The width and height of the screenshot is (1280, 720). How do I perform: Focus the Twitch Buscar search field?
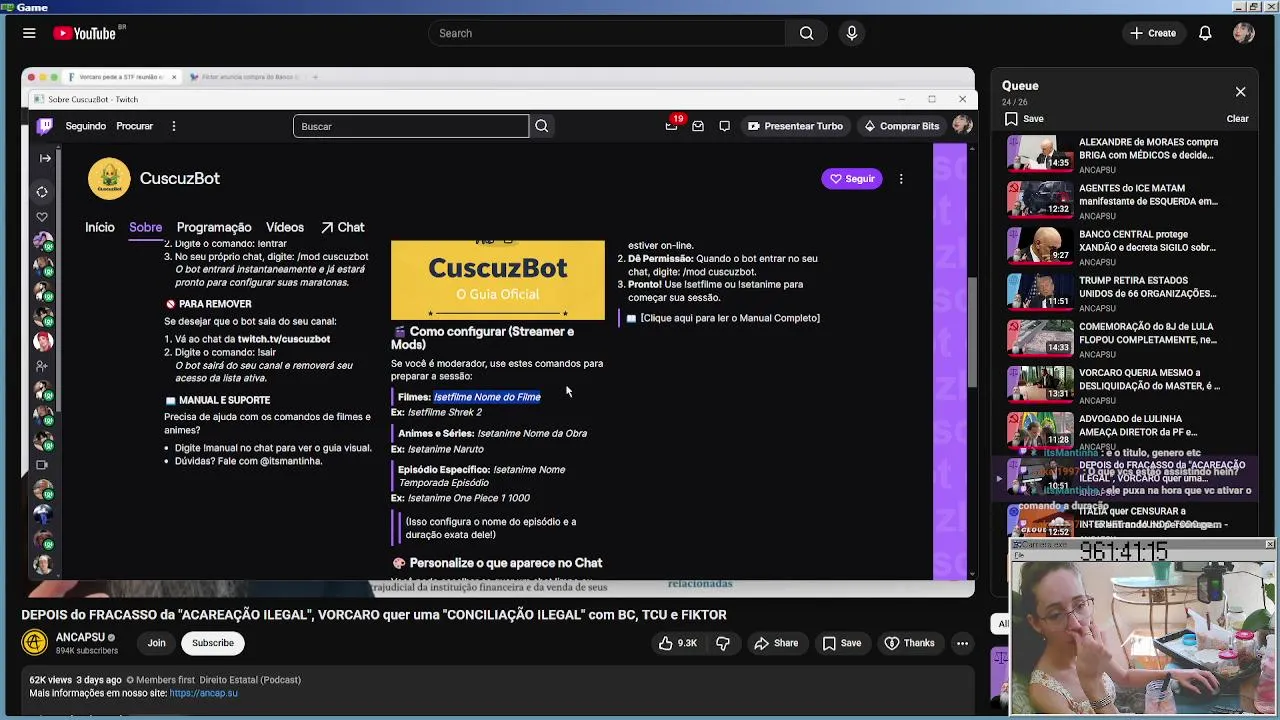click(x=411, y=126)
